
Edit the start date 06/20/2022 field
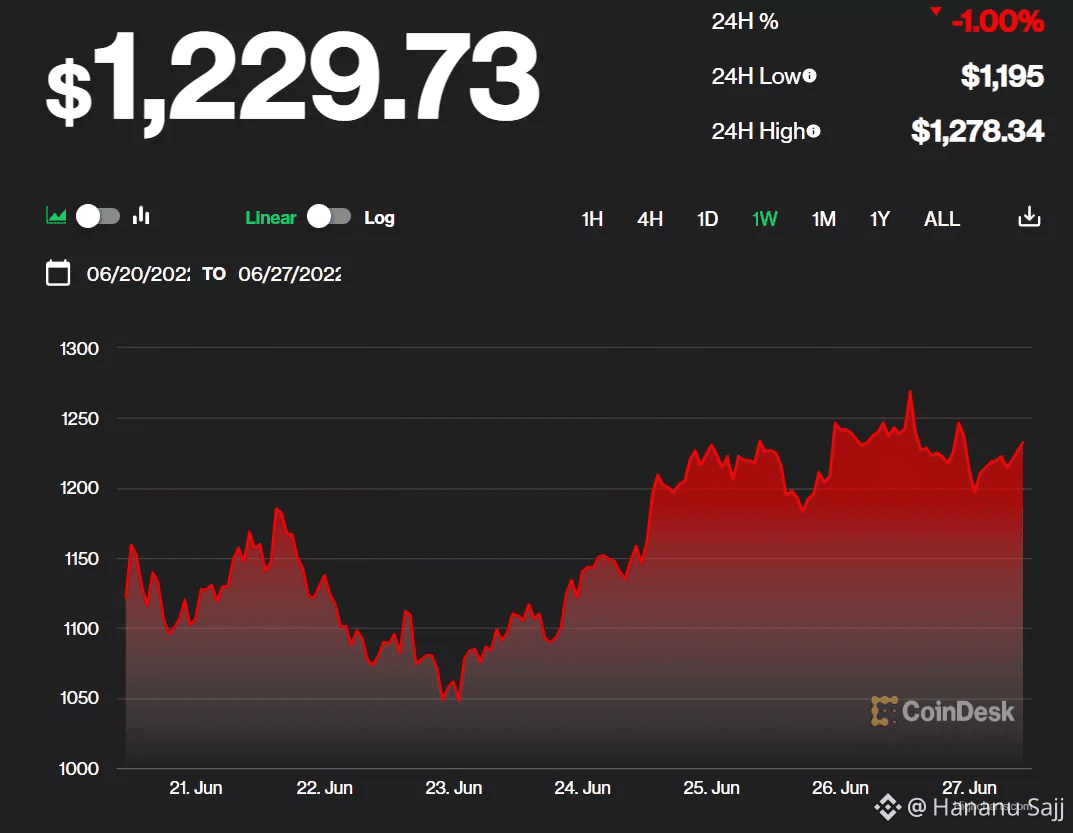click(x=138, y=274)
